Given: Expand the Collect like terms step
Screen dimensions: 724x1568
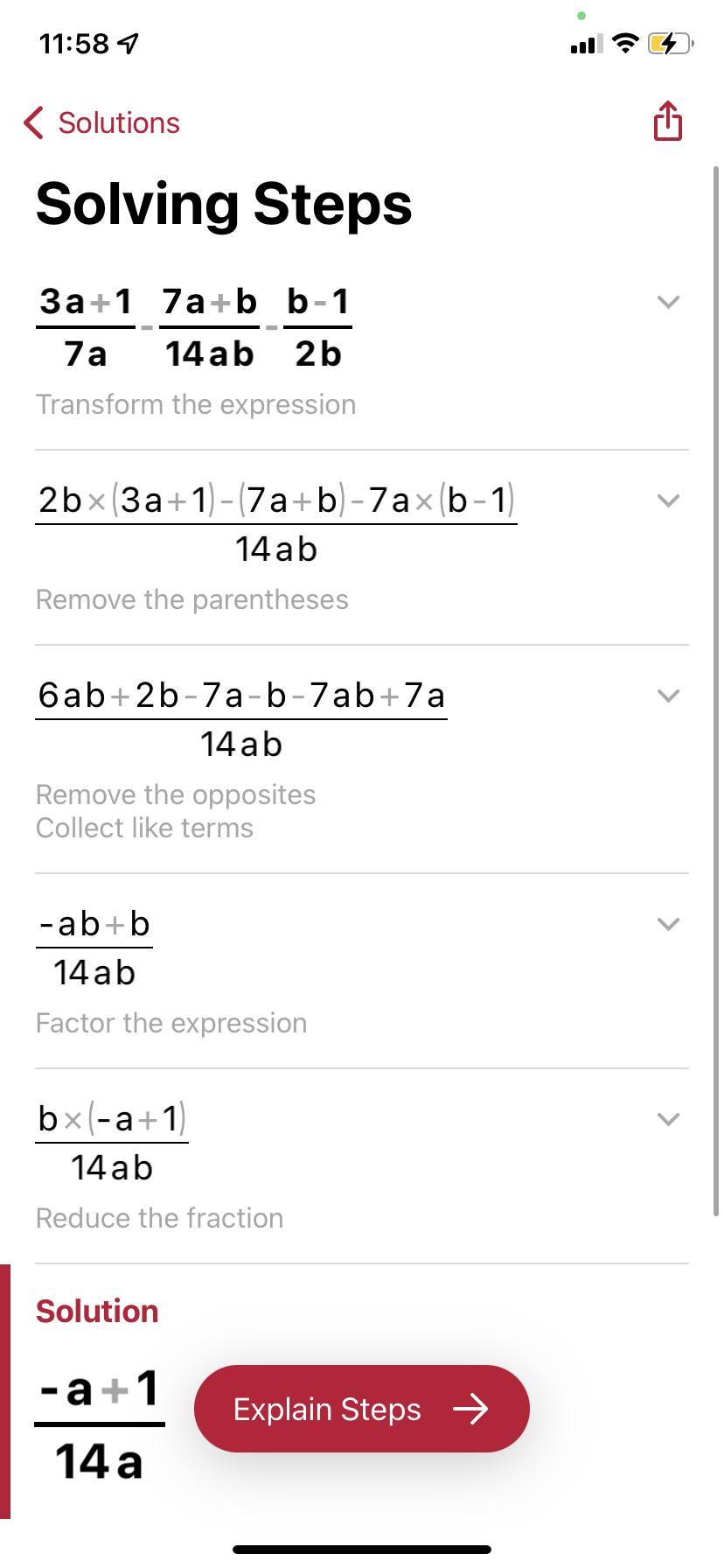Looking at the screenshot, I should pyautogui.click(x=668, y=696).
